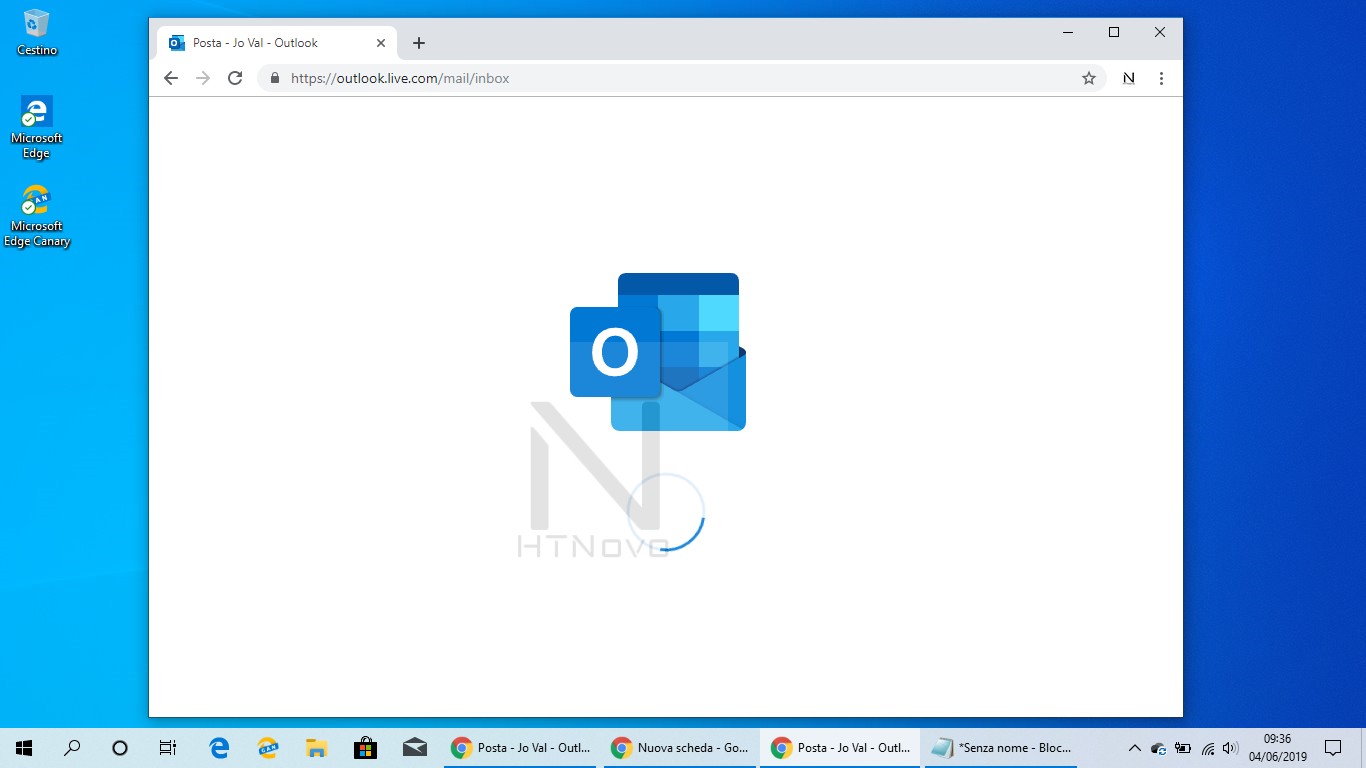Show battery status from the system tray
This screenshot has height=768, width=1366.
[1184, 747]
